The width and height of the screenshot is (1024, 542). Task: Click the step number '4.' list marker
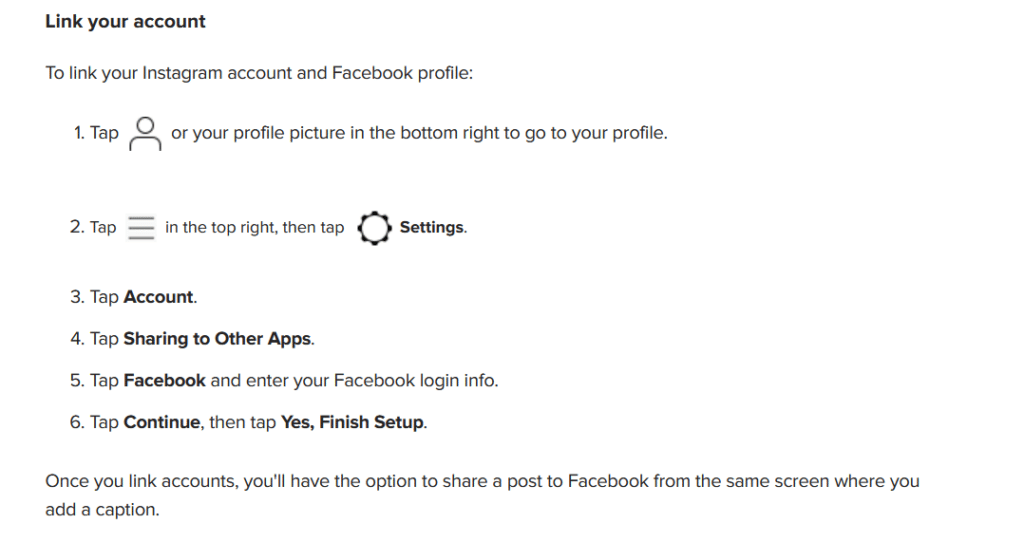coord(77,339)
